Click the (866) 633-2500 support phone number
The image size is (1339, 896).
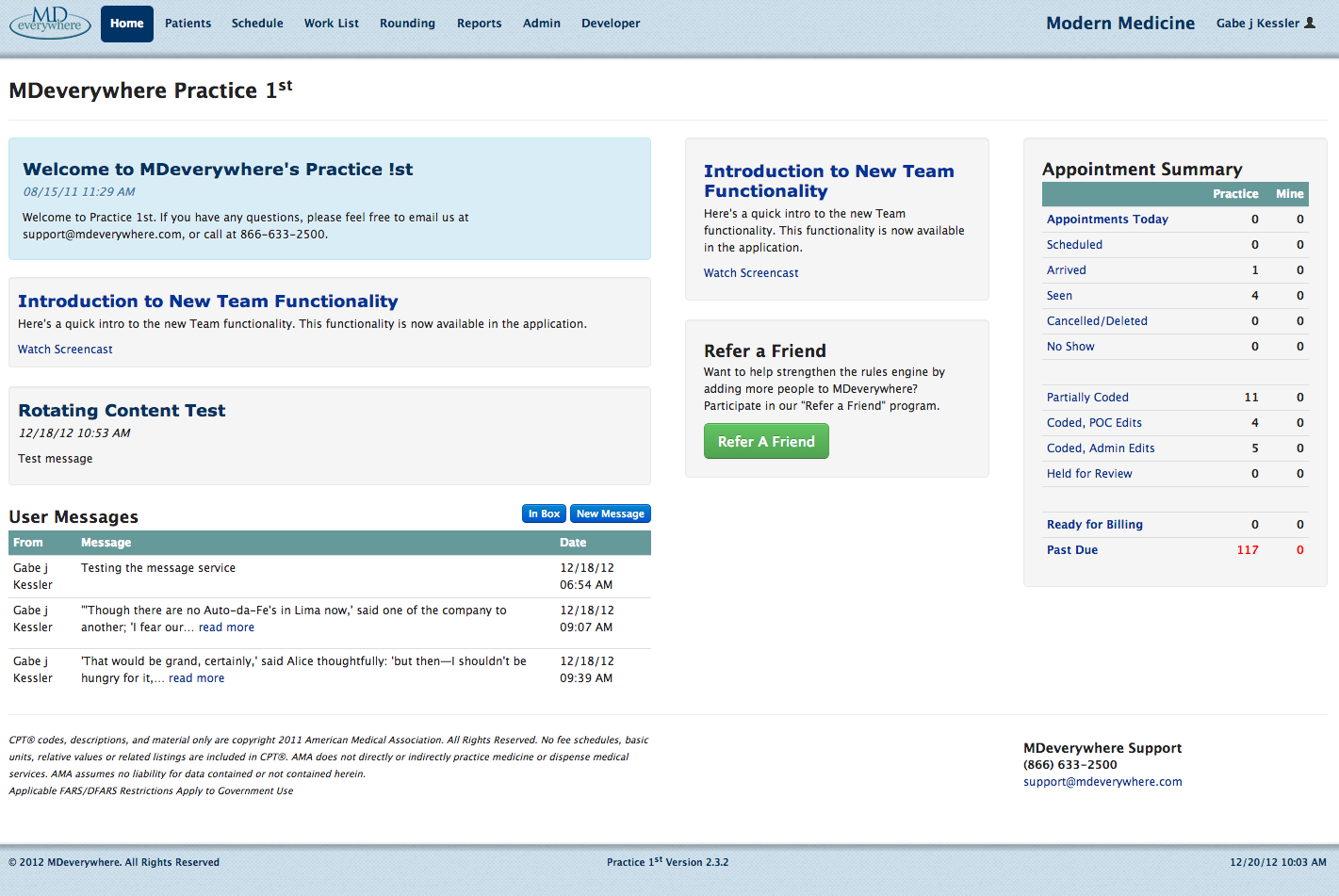click(1070, 765)
